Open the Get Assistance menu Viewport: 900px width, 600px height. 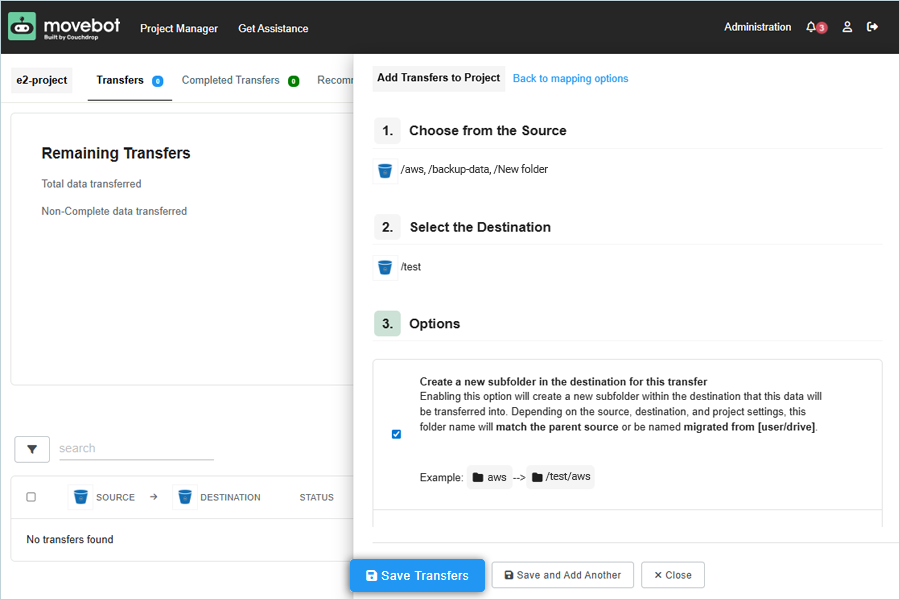pyautogui.click(x=273, y=28)
